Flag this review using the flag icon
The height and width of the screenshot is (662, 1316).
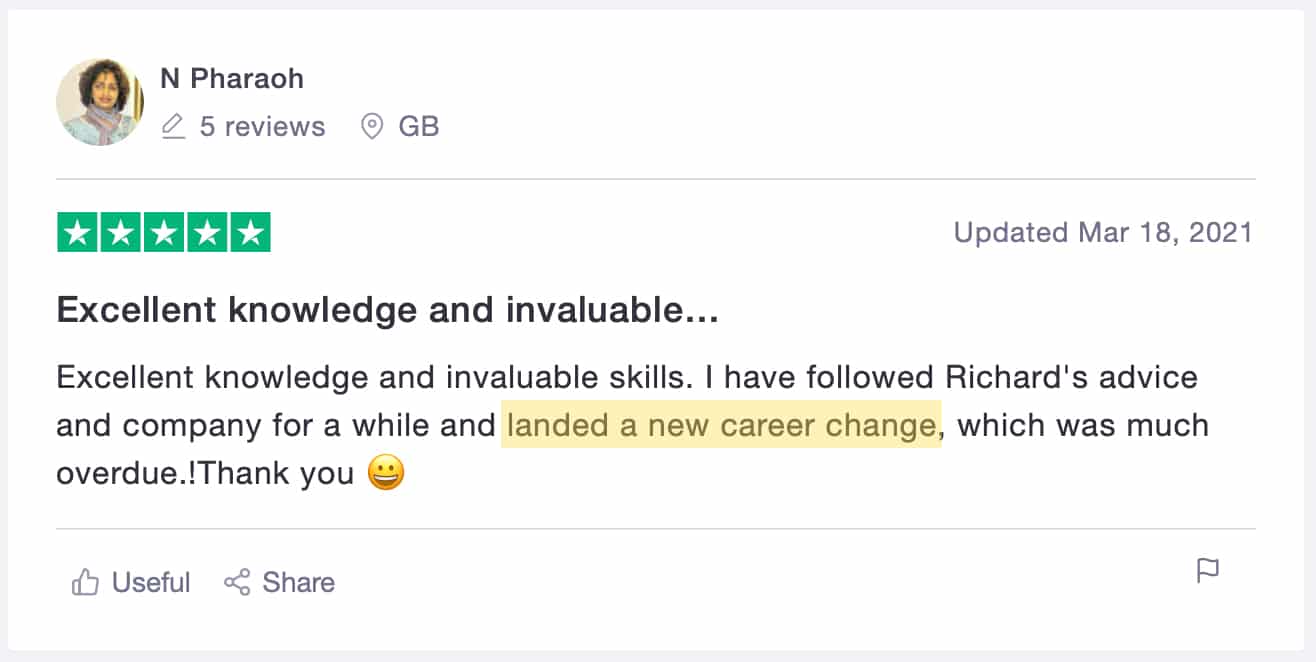click(1208, 571)
